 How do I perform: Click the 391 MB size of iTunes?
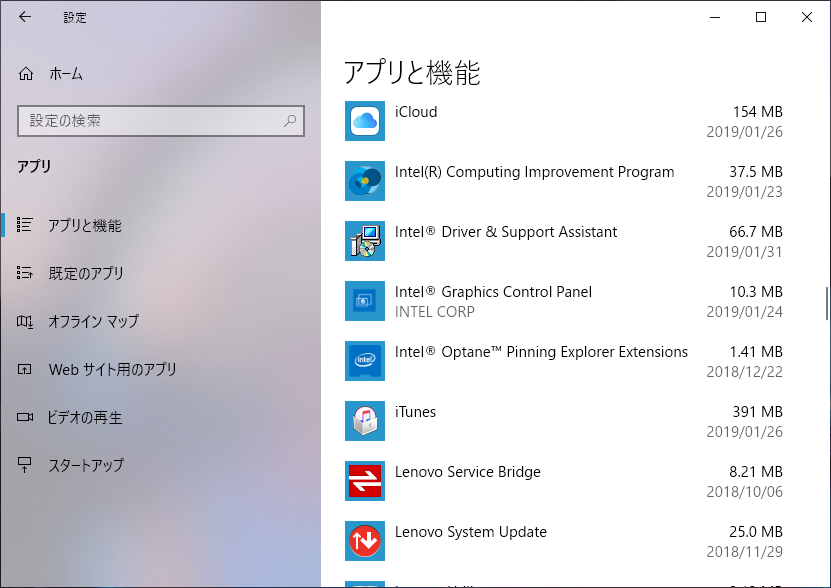click(x=757, y=412)
